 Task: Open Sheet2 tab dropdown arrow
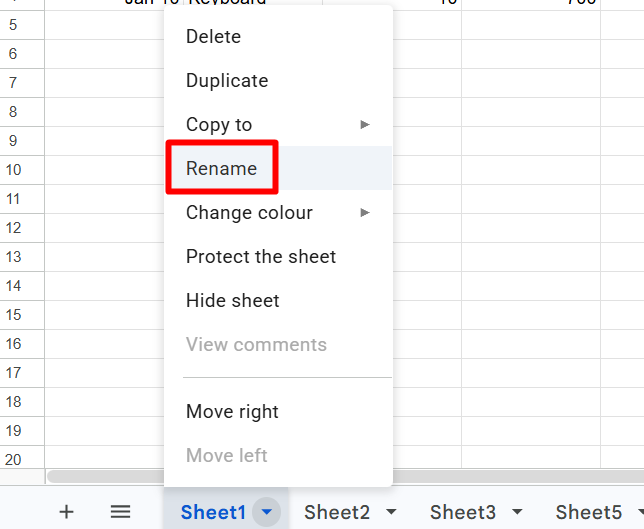[x=391, y=512]
